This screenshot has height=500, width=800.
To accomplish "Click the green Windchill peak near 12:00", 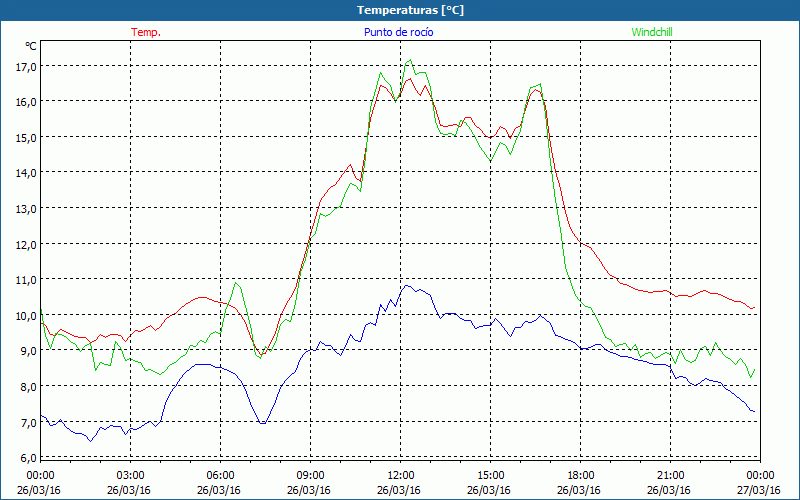I will (x=410, y=60).
